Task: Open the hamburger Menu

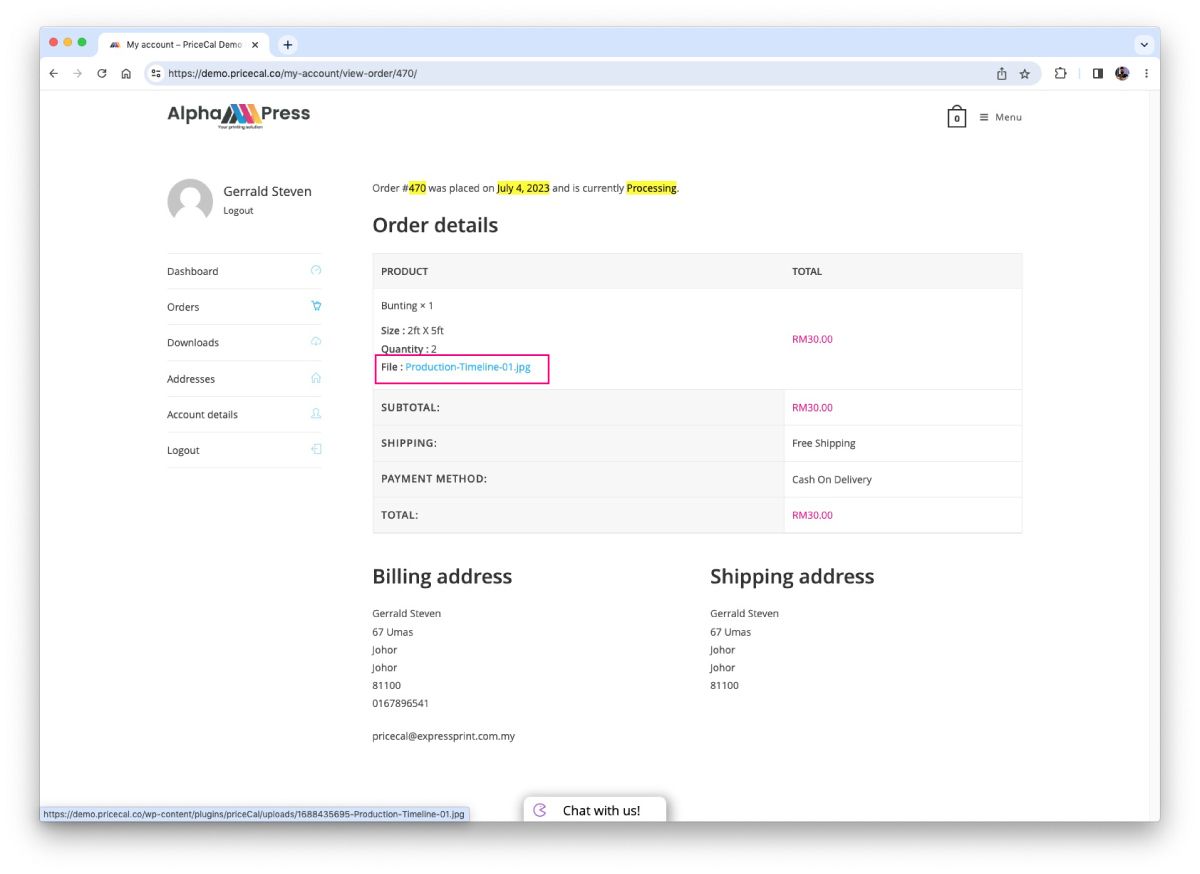Action: coord(1000,117)
